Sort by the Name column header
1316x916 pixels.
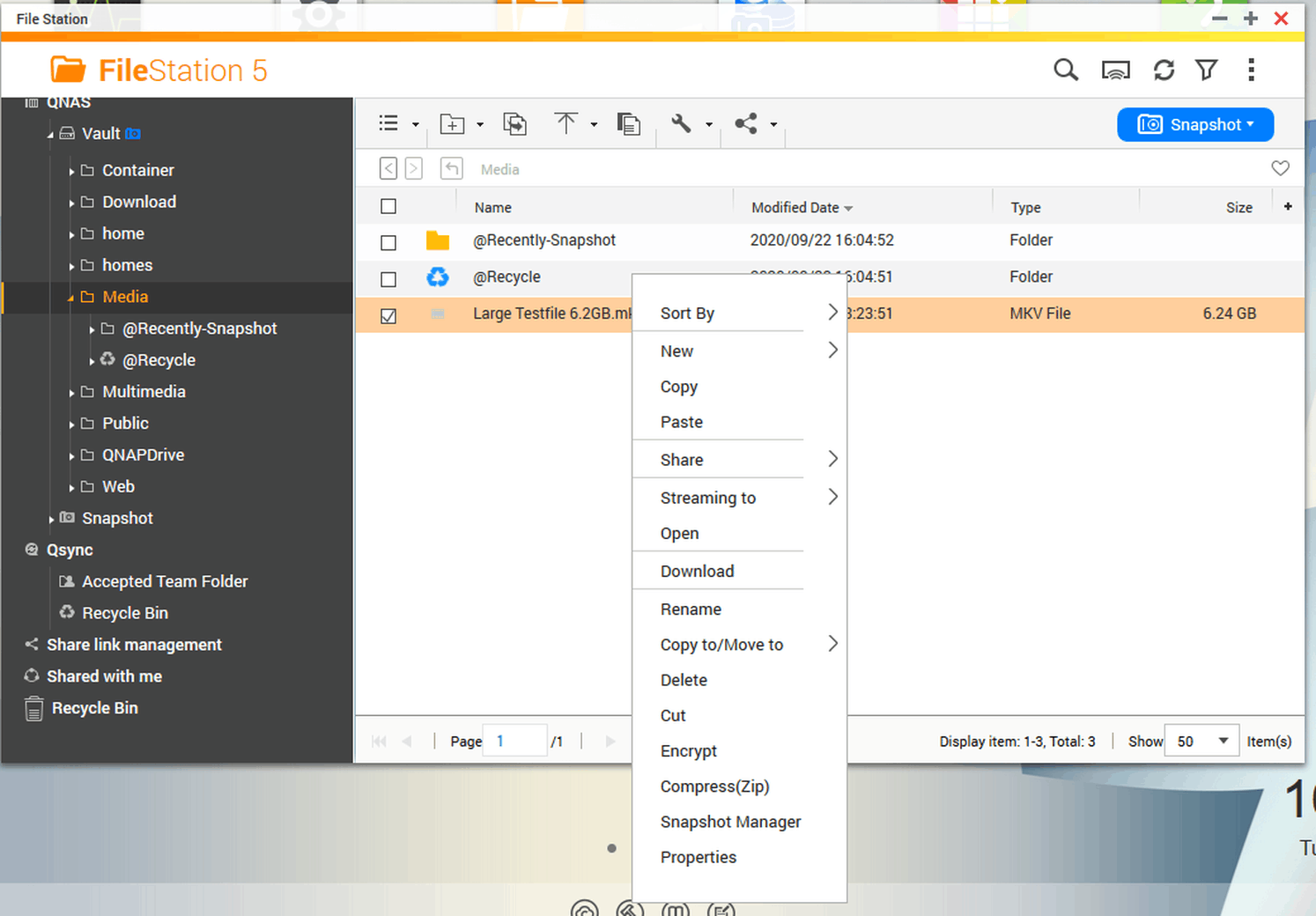tap(493, 208)
